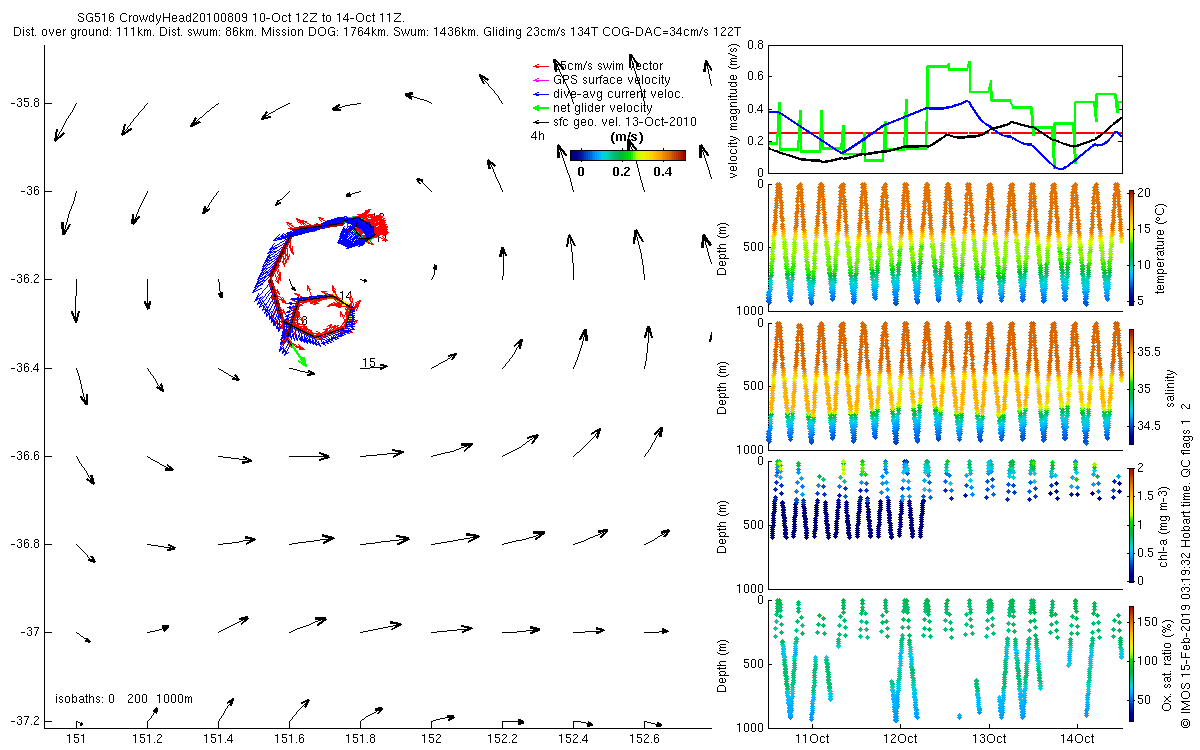This screenshot has height=750, width=1200.
Task: Click the "151.8" longitude tick label
Action: click(360, 739)
